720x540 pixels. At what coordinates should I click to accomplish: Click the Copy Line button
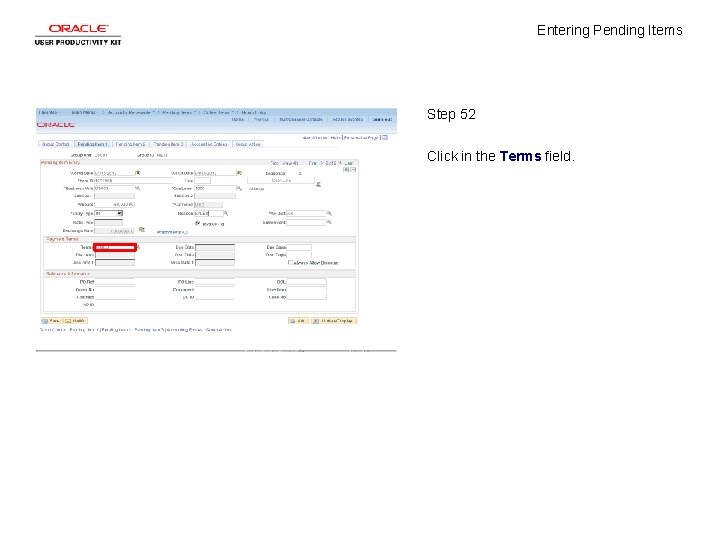tap(281, 180)
